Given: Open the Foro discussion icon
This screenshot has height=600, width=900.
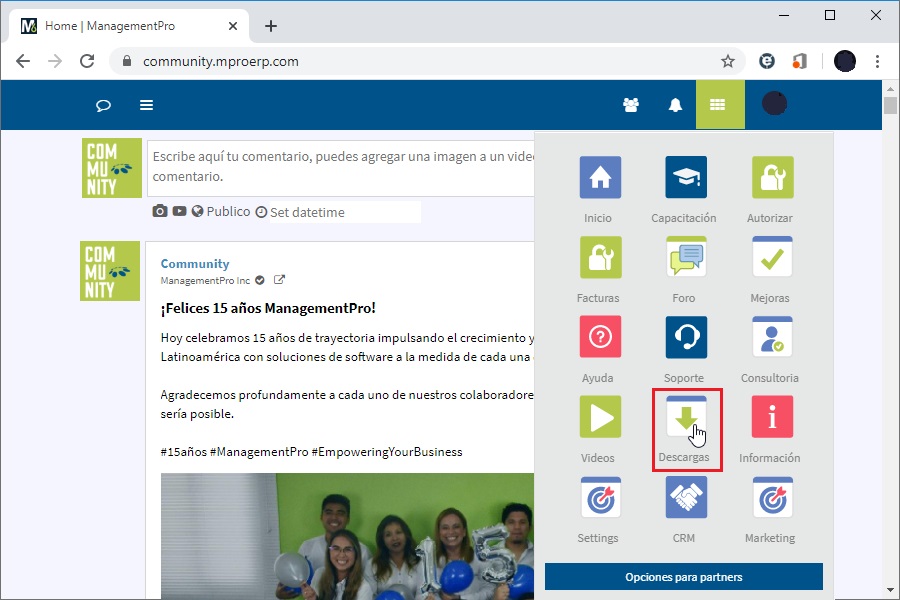Looking at the screenshot, I should pyautogui.click(x=685, y=255).
